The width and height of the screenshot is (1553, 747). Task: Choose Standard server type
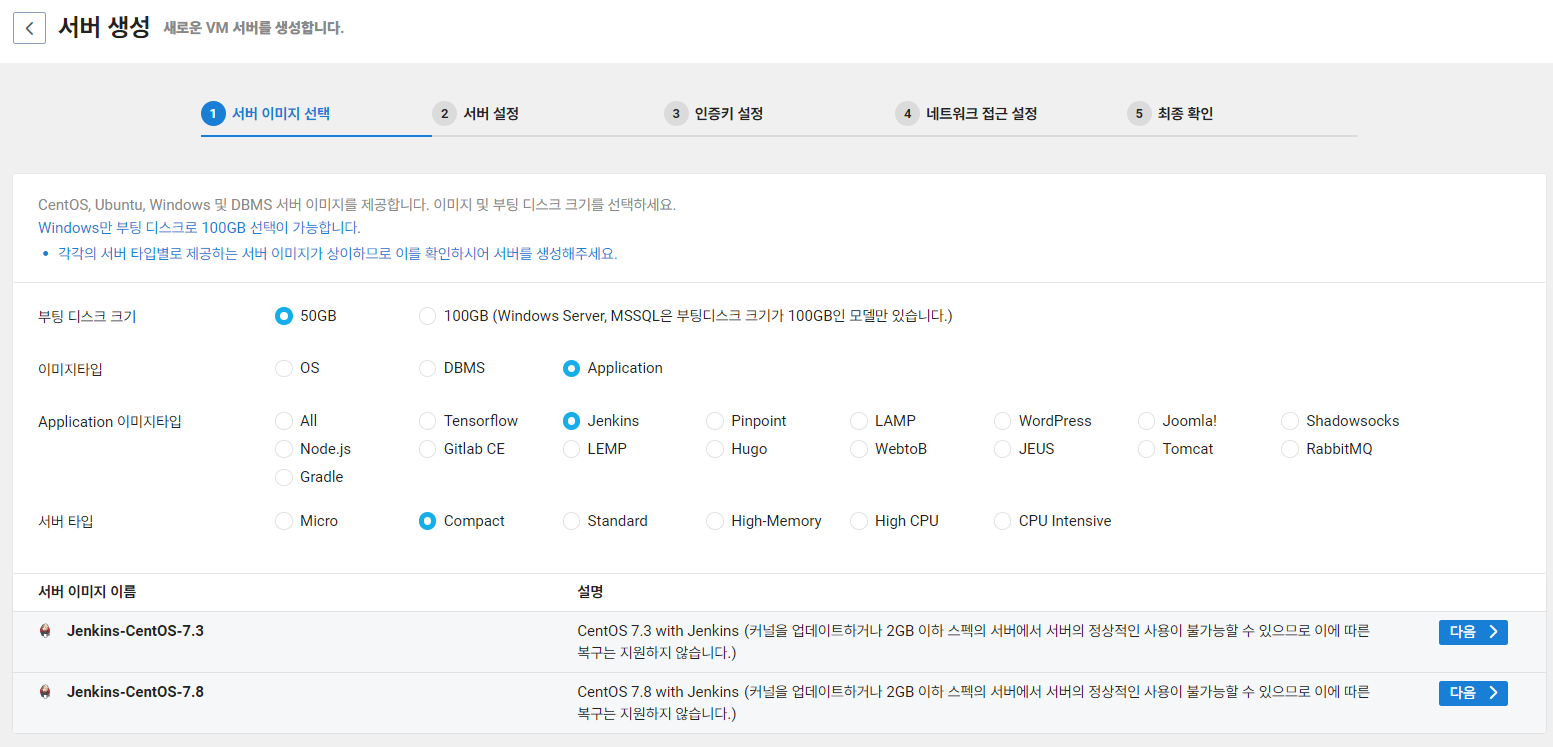571,521
